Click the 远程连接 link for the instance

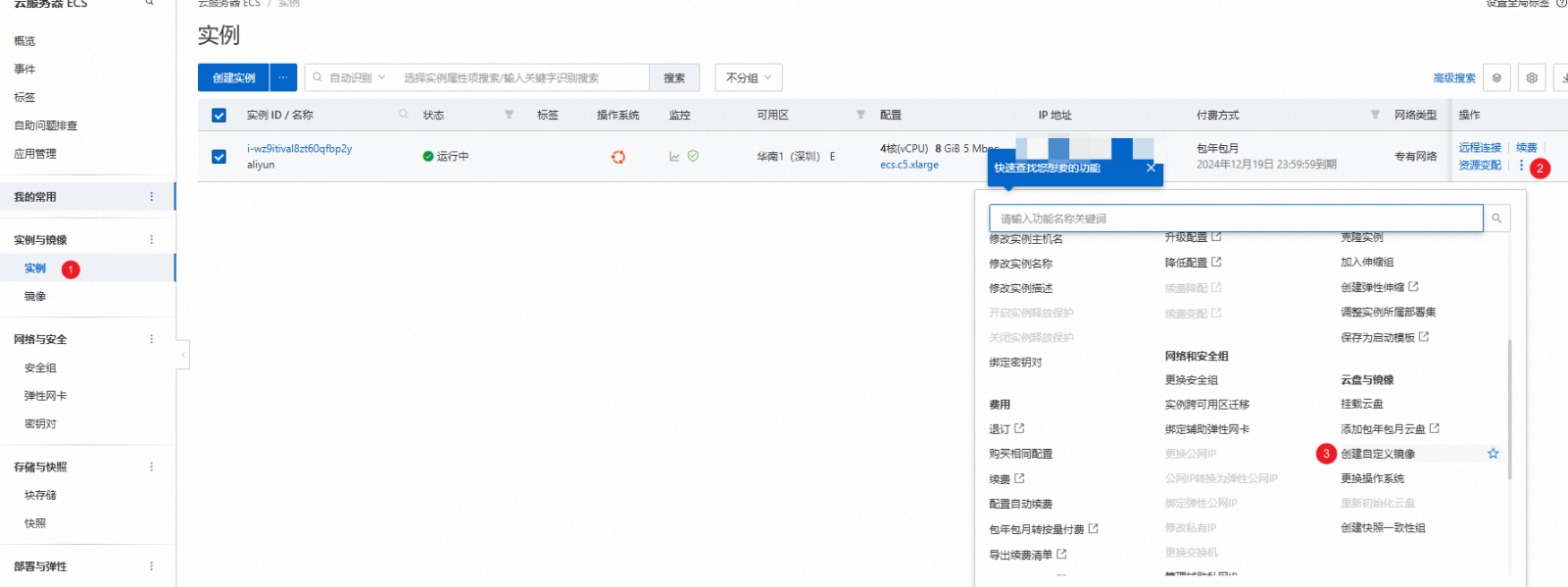click(1479, 148)
